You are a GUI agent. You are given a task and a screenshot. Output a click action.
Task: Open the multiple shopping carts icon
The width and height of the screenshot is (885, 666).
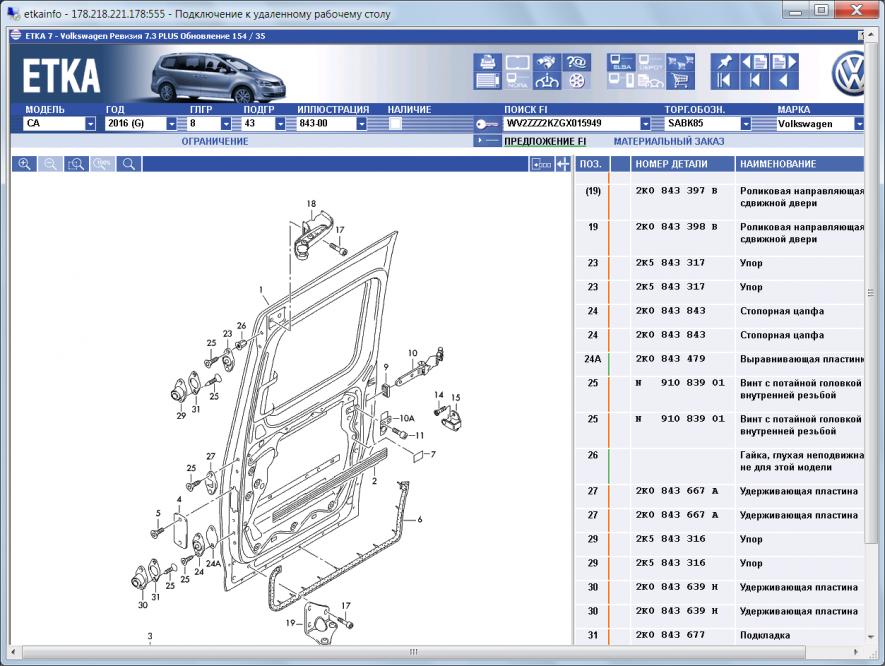pos(680,62)
